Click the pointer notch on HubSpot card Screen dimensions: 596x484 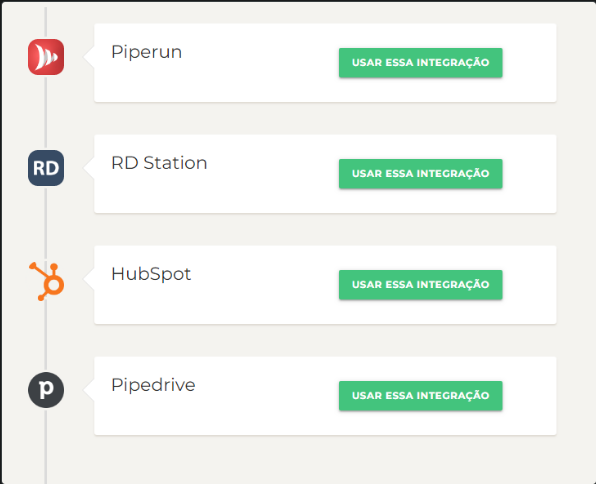89,279
